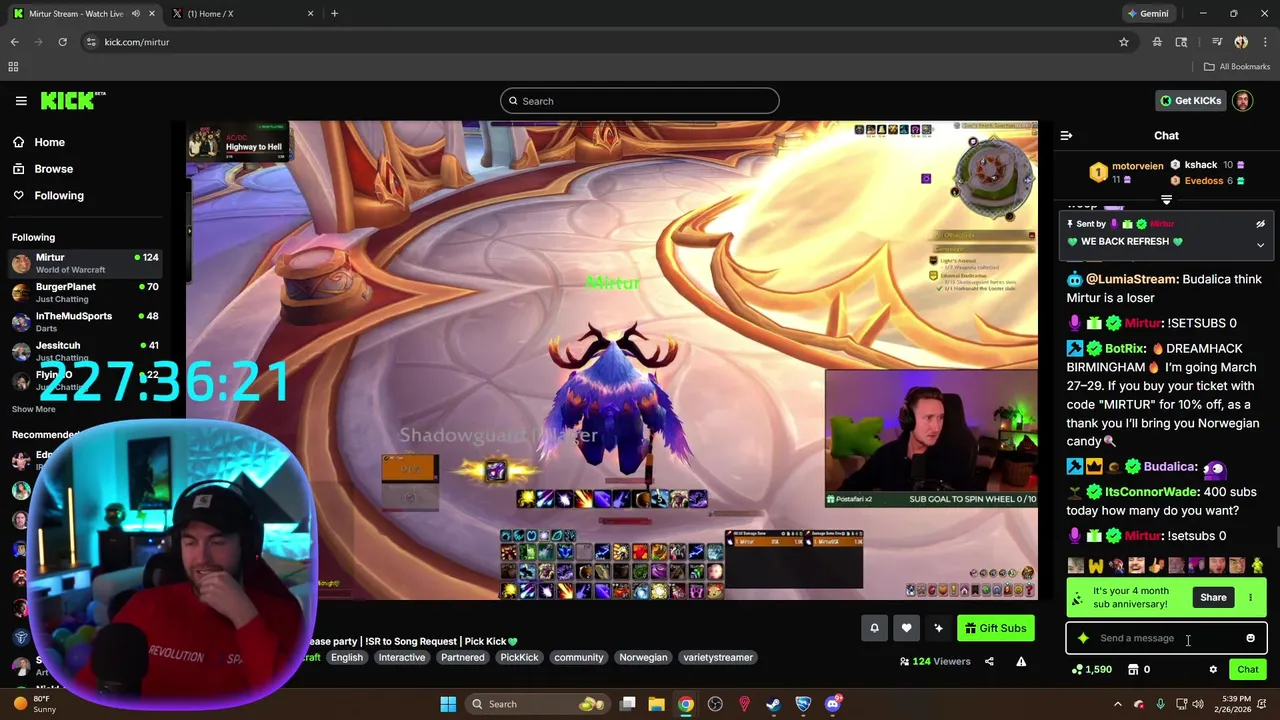1280x720 pixels.
Task: Open sub anniversary three-dot options
Action: tap(1250, 598)
